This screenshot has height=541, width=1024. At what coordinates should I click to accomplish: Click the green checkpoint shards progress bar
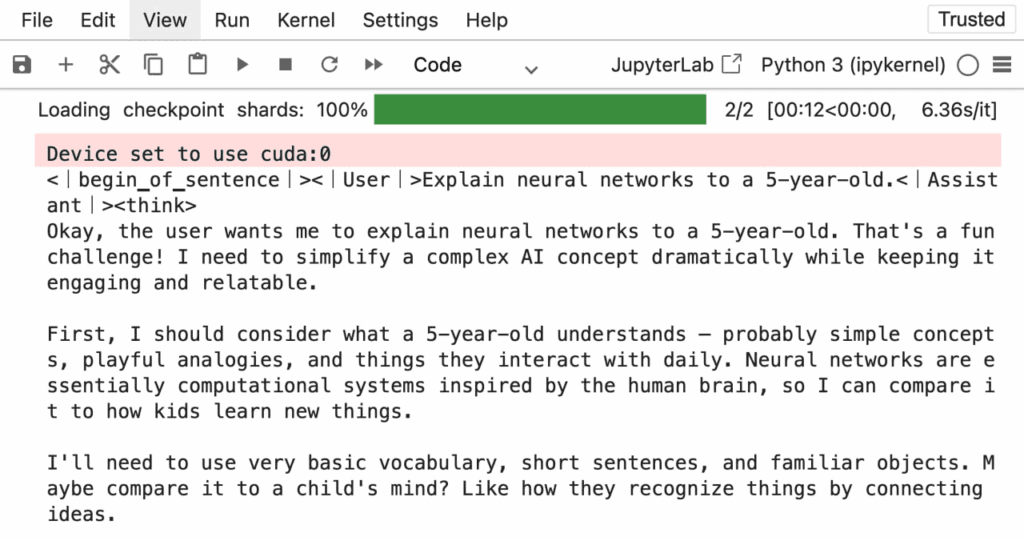[x=540, y=109]
